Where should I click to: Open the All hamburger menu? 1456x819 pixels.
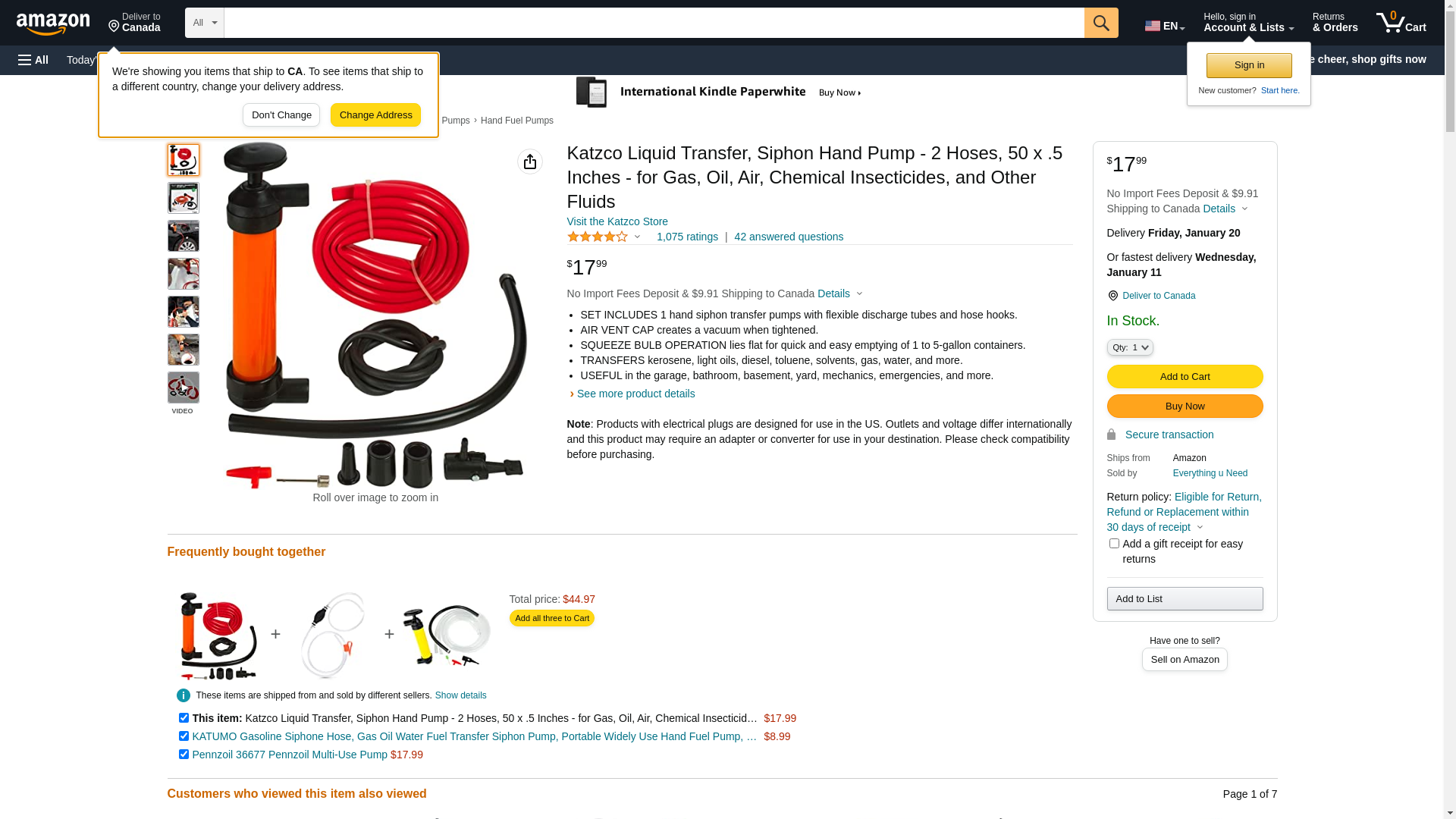click(x=33, y=60)
